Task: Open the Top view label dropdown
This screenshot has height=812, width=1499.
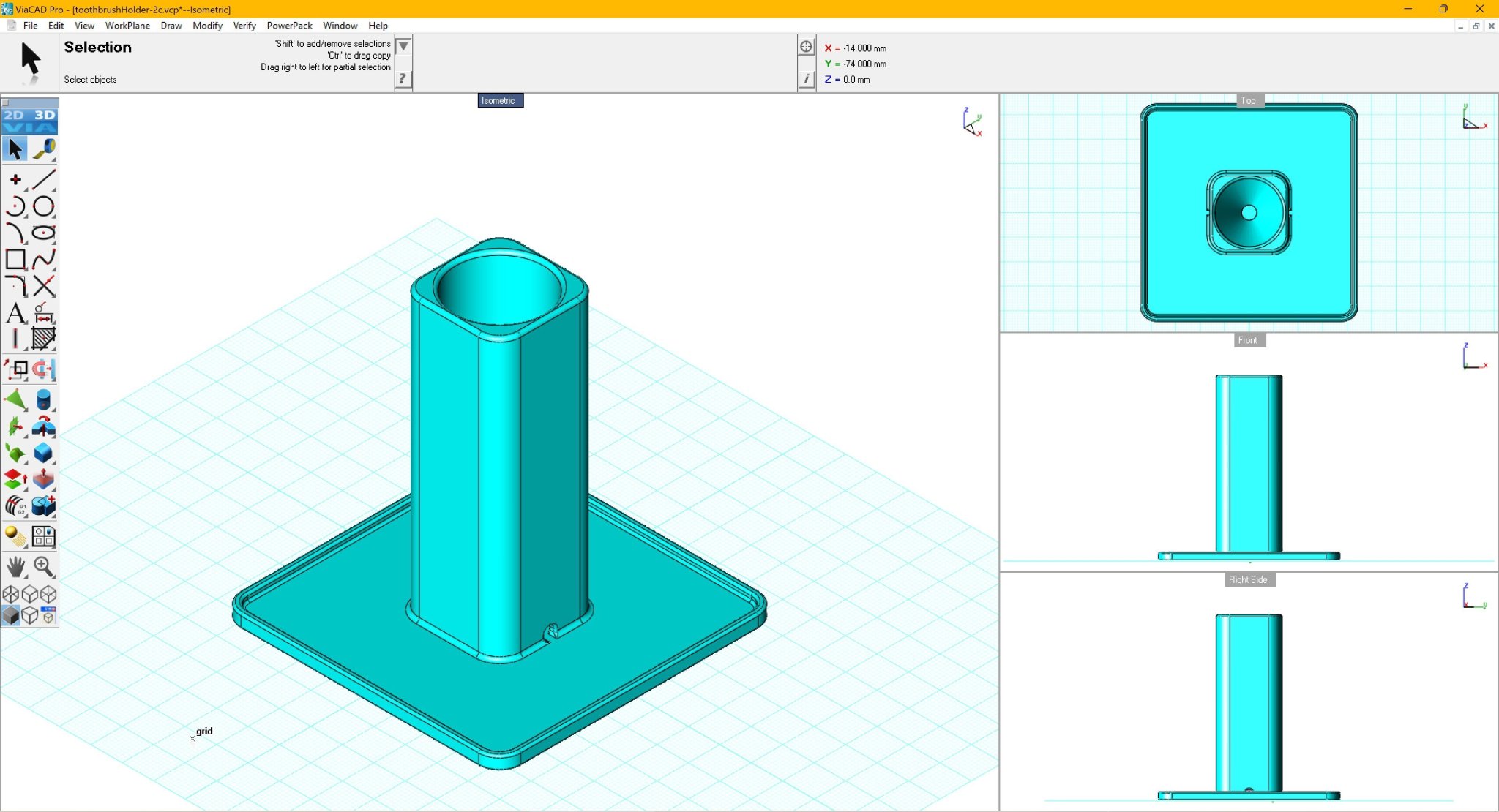Action: (1248, 101)
